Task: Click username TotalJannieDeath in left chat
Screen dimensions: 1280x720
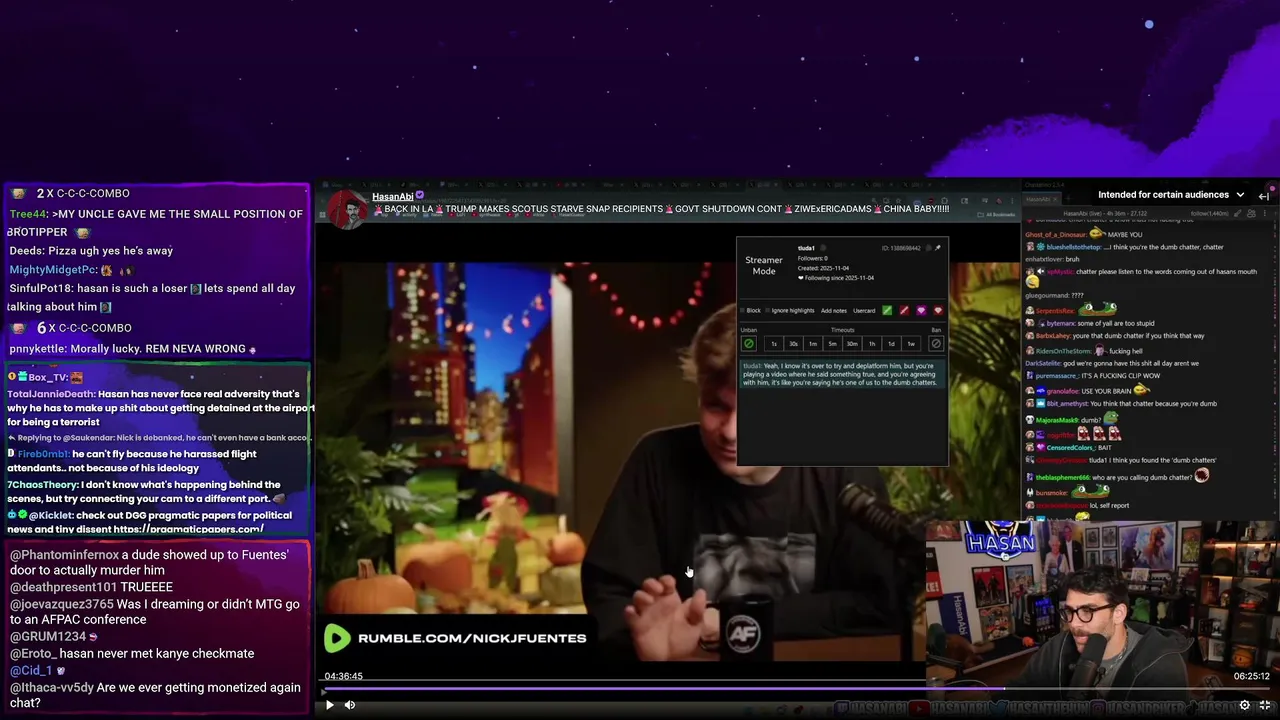Action: [51, 394]
